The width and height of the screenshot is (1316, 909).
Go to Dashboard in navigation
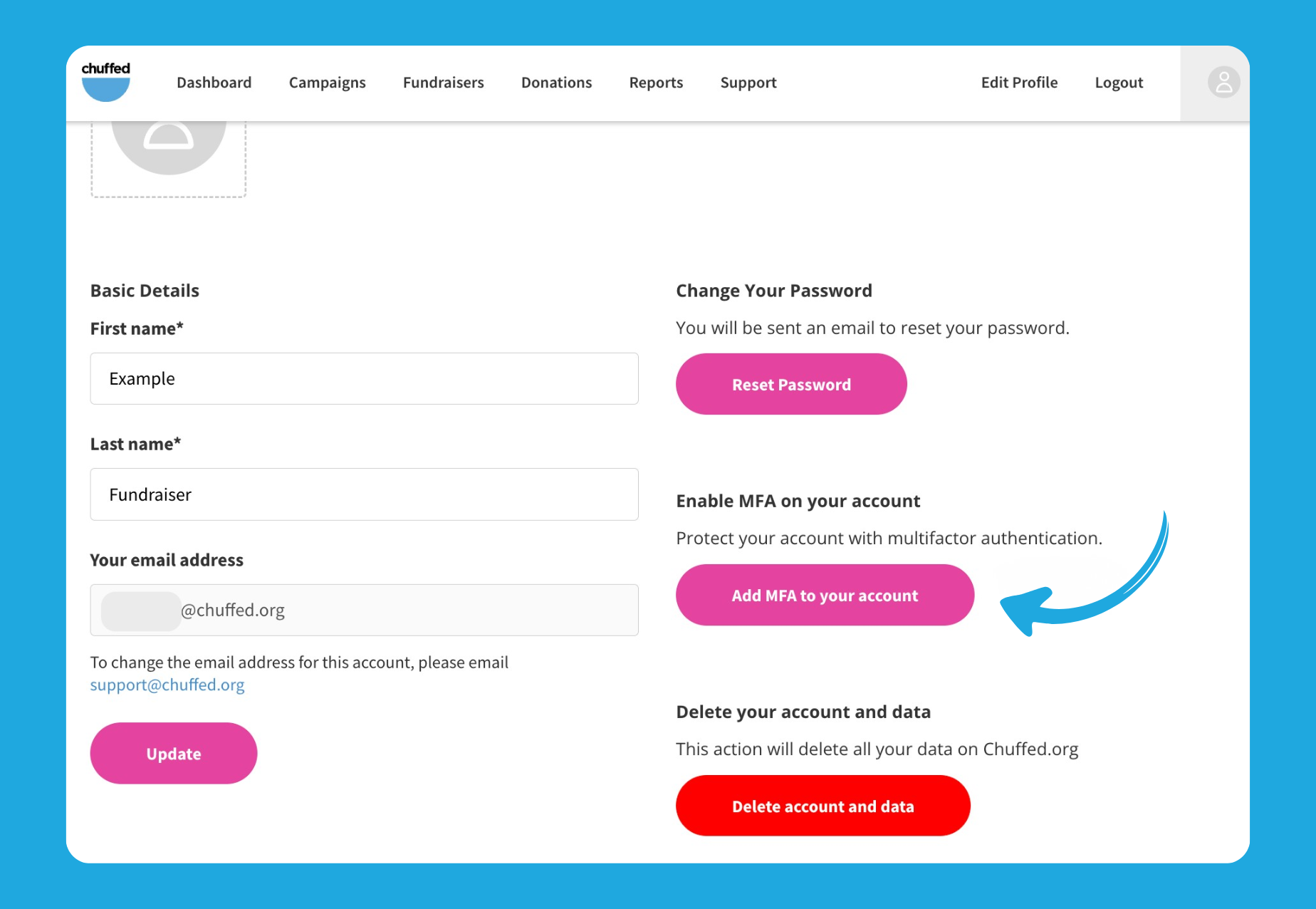point(214,83)
